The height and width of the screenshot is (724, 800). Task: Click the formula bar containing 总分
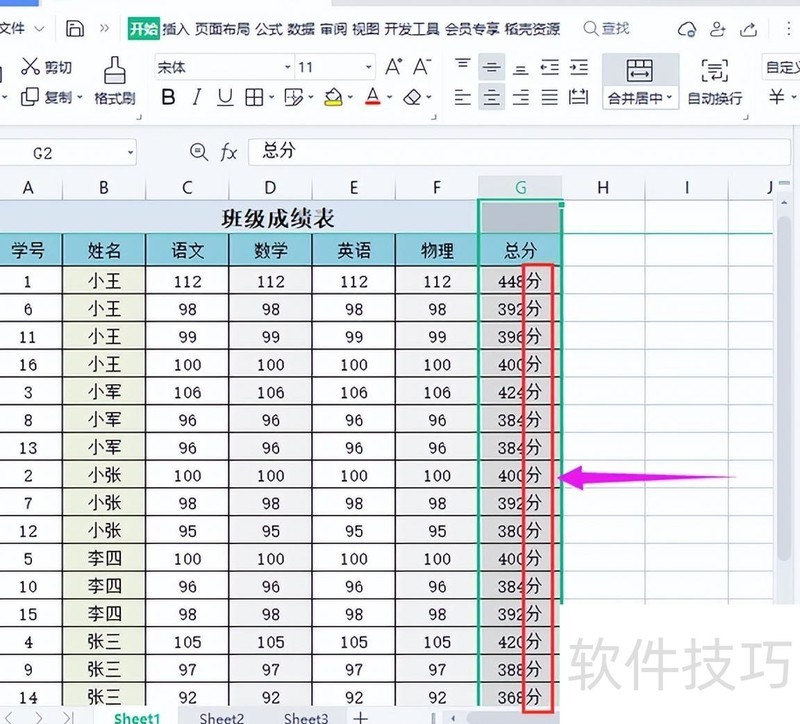click(x=519, y=152)
